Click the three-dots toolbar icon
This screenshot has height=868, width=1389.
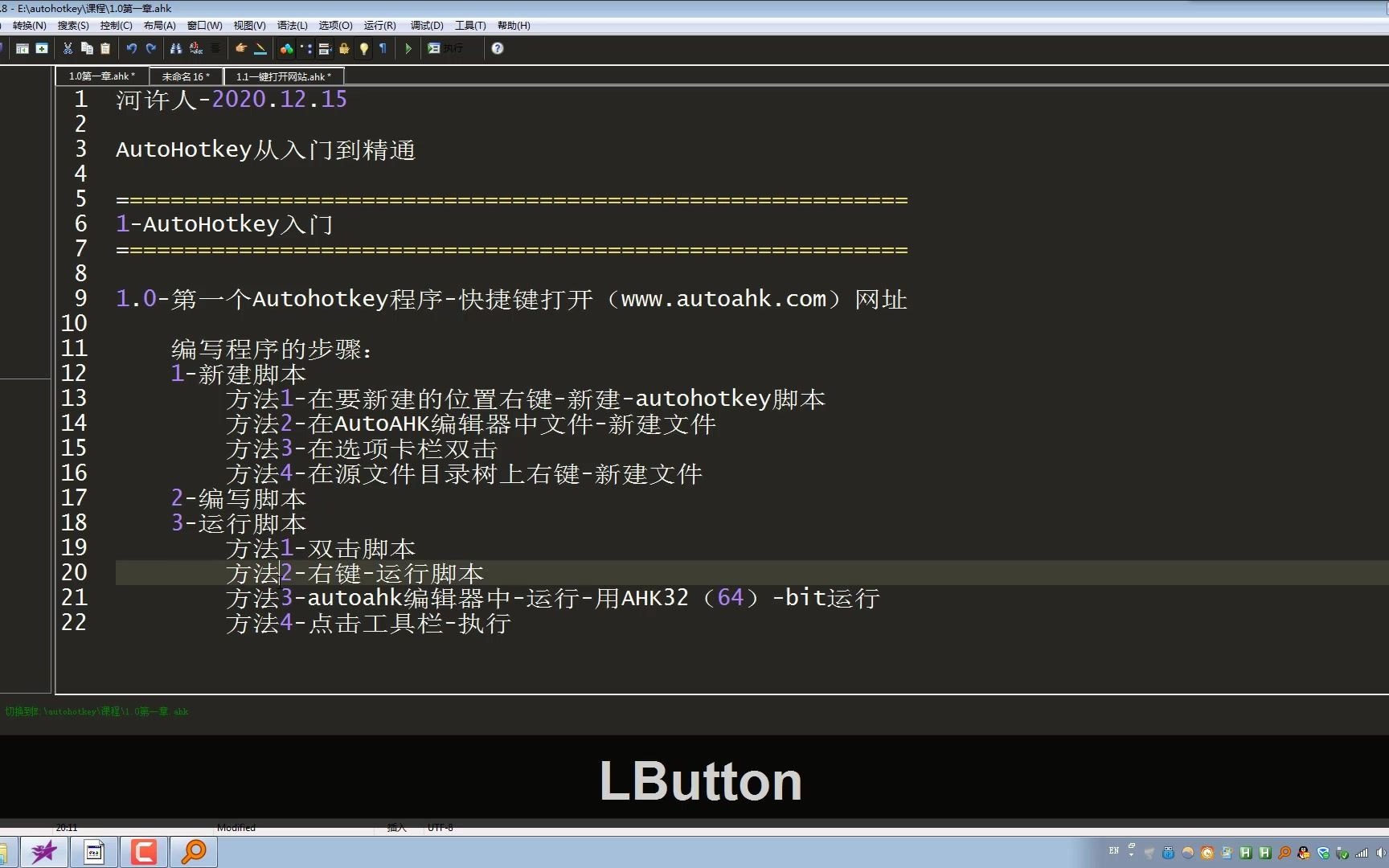(305, 48)
